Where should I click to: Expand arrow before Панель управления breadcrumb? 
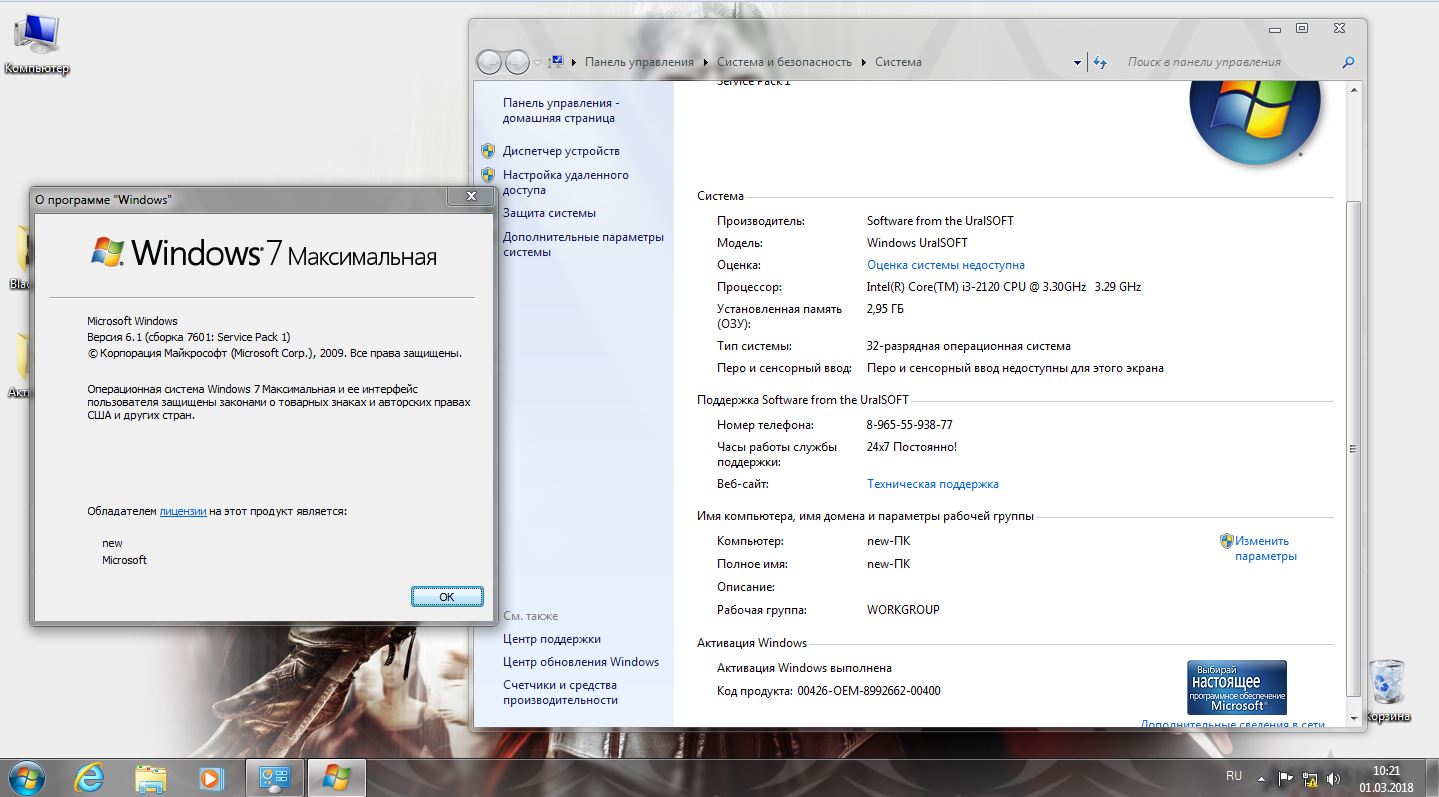(574, 62)
